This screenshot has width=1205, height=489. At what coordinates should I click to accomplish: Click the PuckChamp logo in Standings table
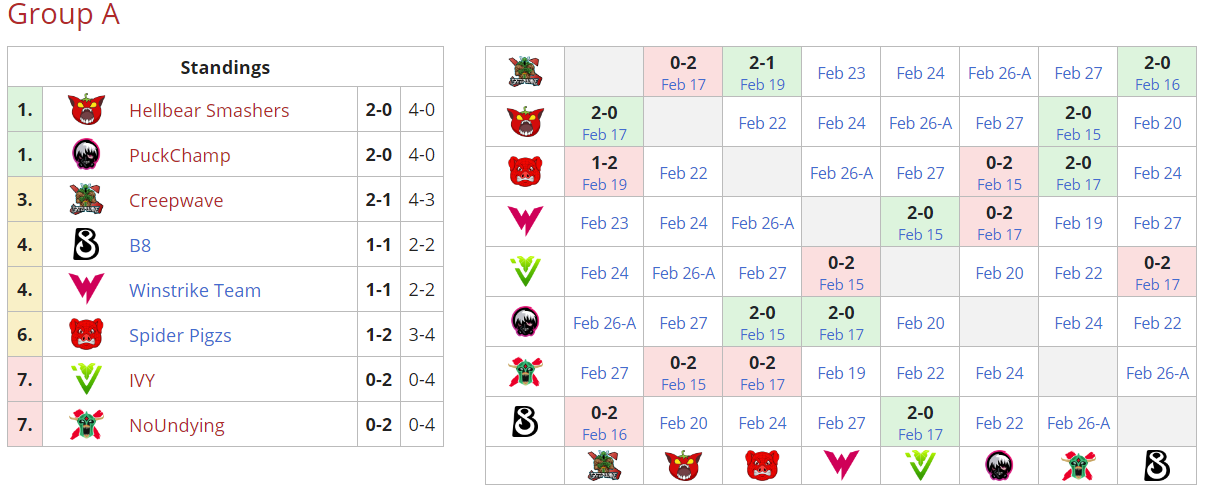[x=87, y=155]
